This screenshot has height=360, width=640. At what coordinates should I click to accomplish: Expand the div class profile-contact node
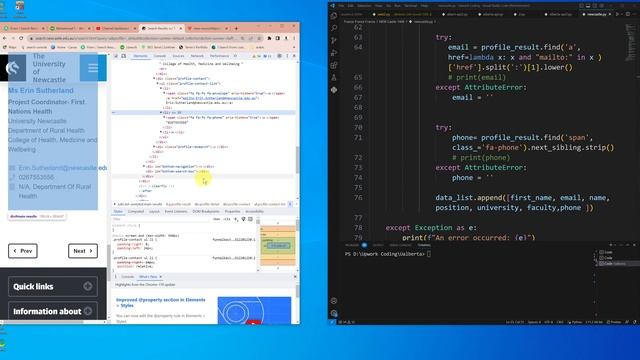tap(154, 78)
